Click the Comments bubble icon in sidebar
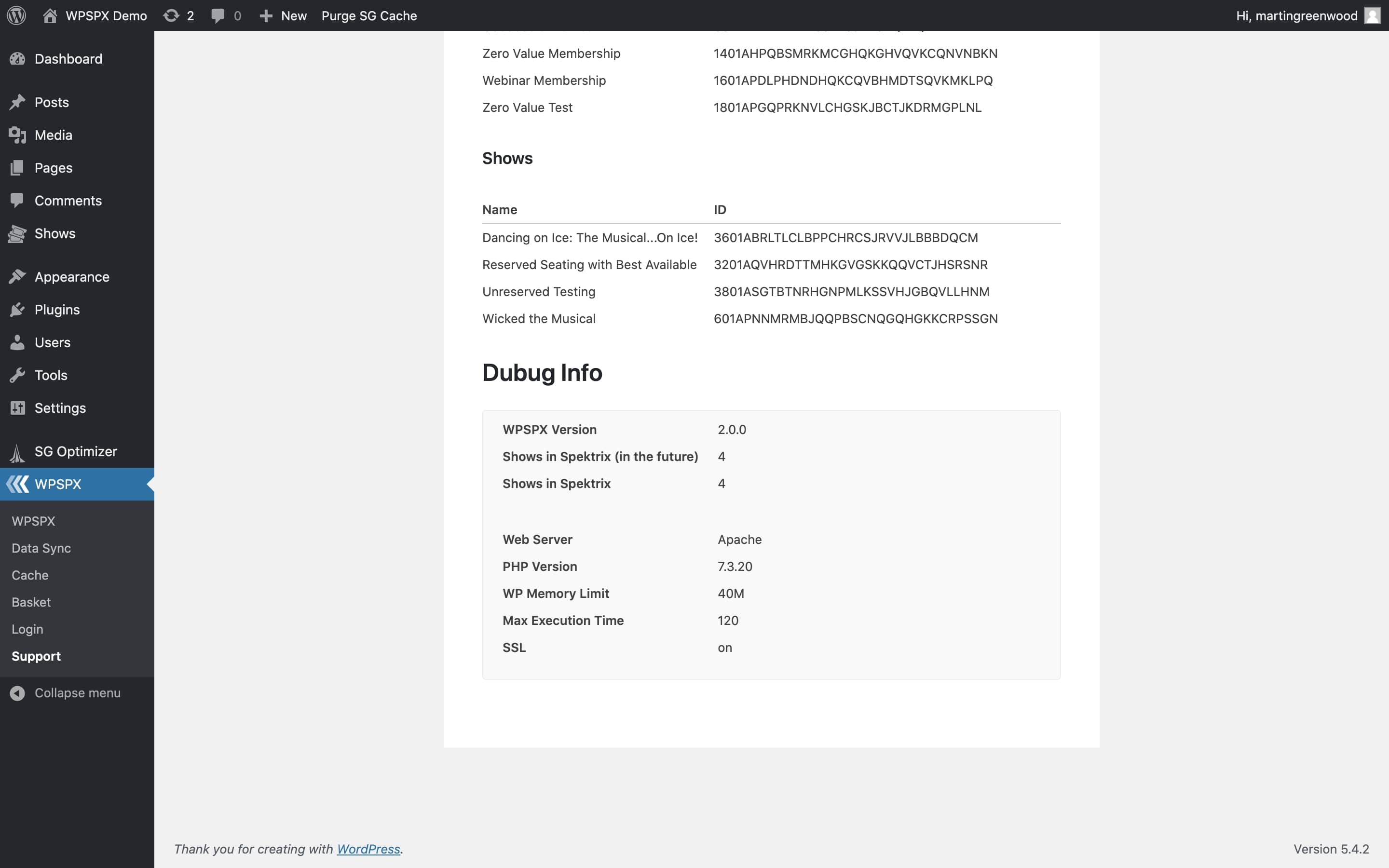The image size is (1389, 868). tap(17, 200)
